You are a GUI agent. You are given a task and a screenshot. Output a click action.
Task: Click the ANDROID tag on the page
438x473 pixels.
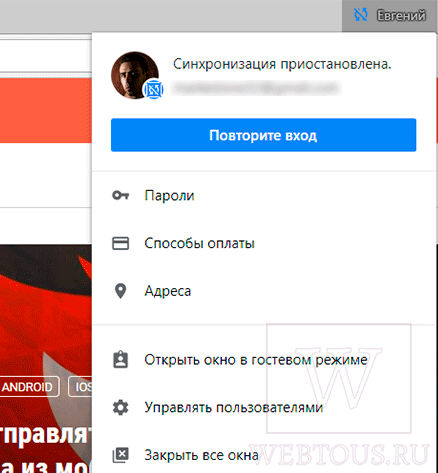[x=28, y=387]
